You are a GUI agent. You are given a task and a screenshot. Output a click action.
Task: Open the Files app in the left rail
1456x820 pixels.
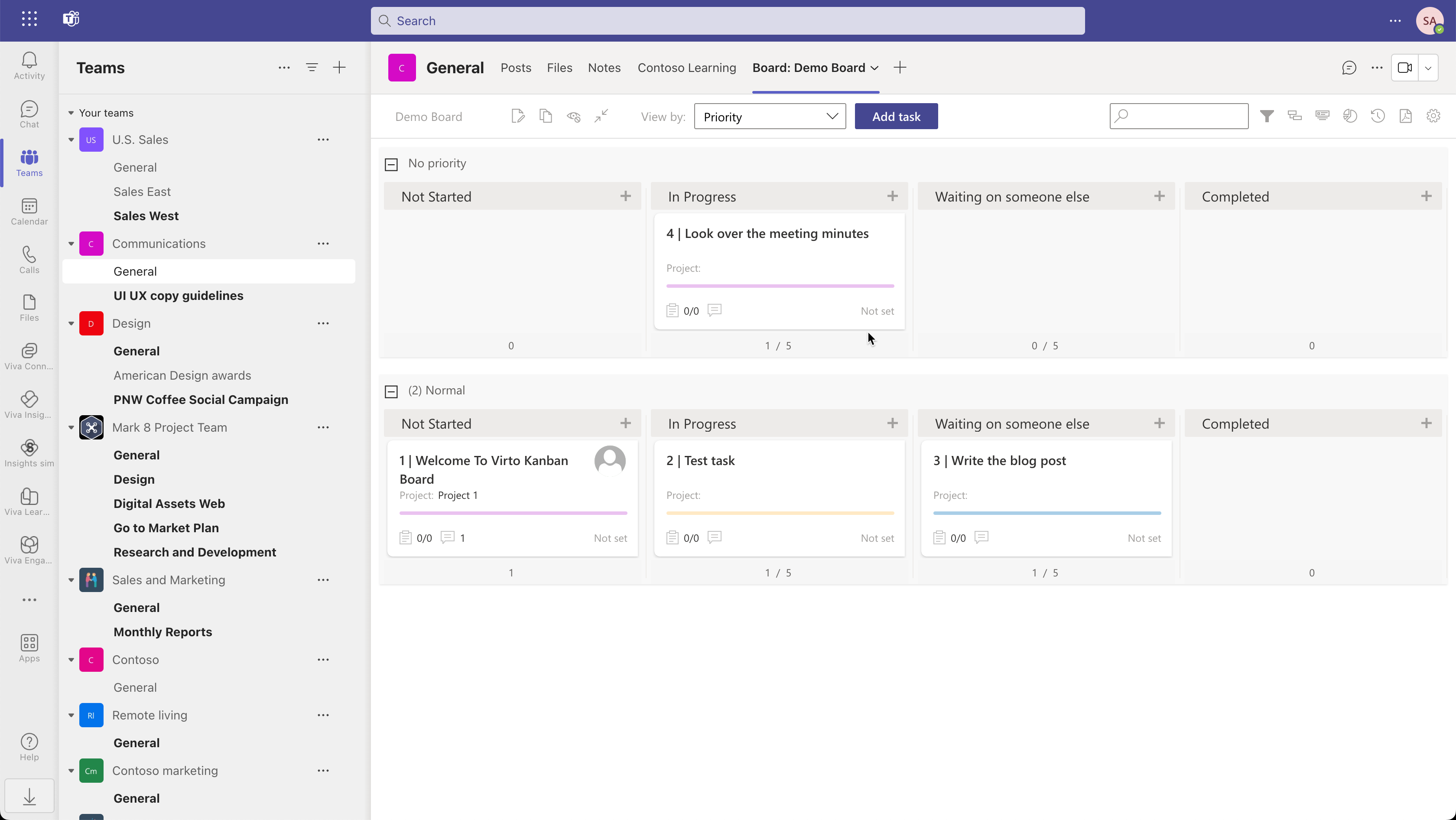point(29,308)
